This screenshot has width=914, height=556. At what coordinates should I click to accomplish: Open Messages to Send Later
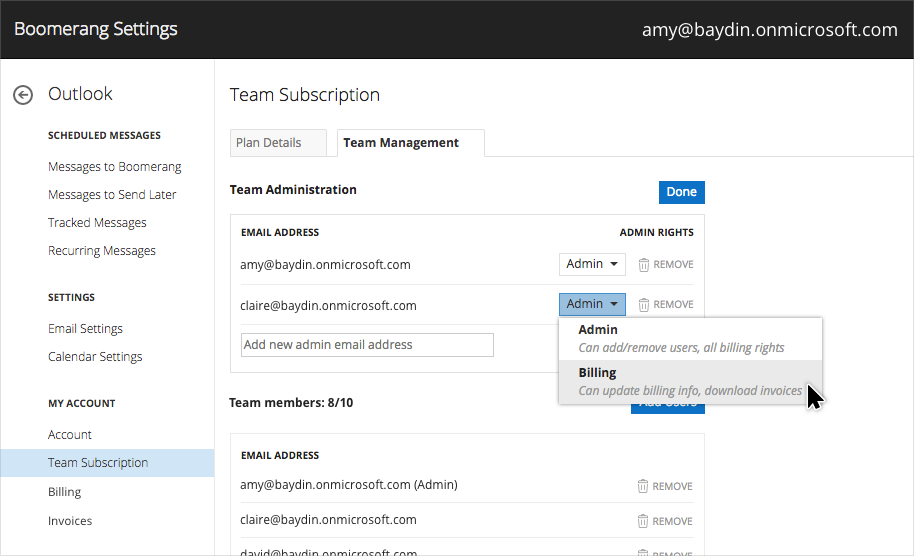coord(112,195)
